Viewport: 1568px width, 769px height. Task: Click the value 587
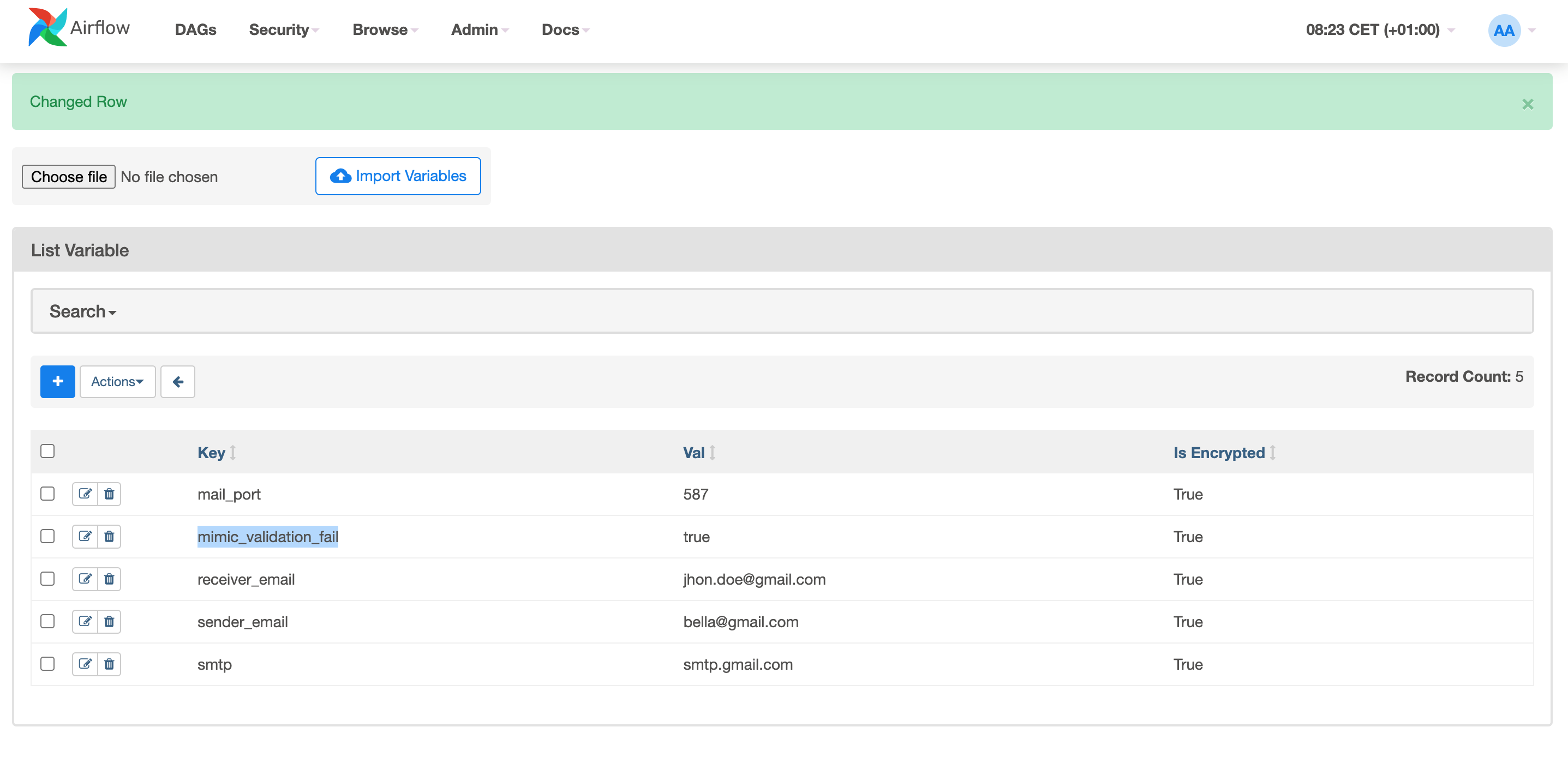[696, 494]
